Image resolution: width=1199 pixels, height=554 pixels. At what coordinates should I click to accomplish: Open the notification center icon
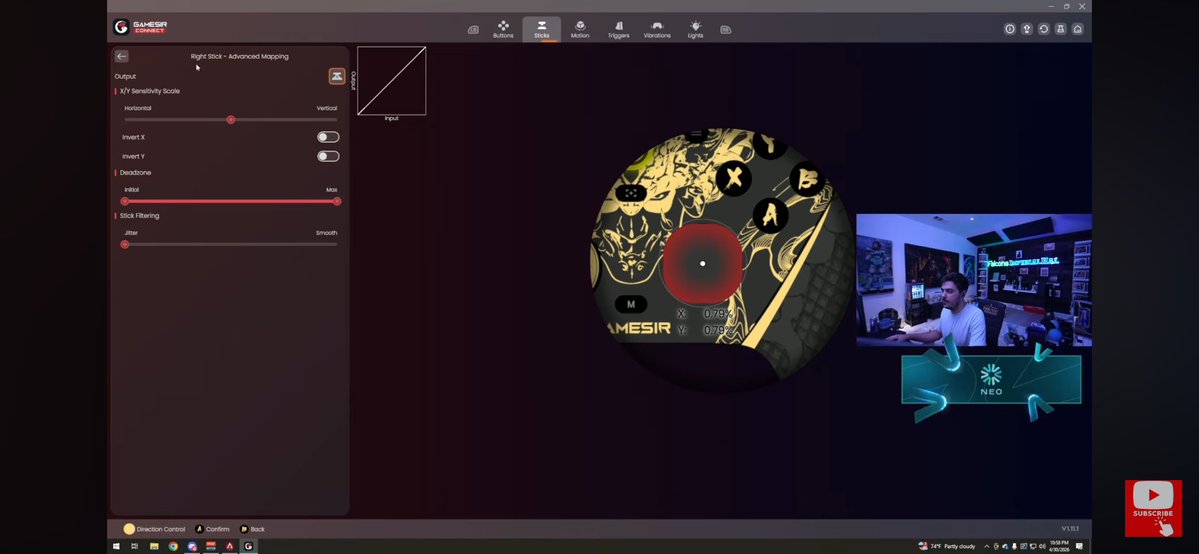tap(1080, 546)
